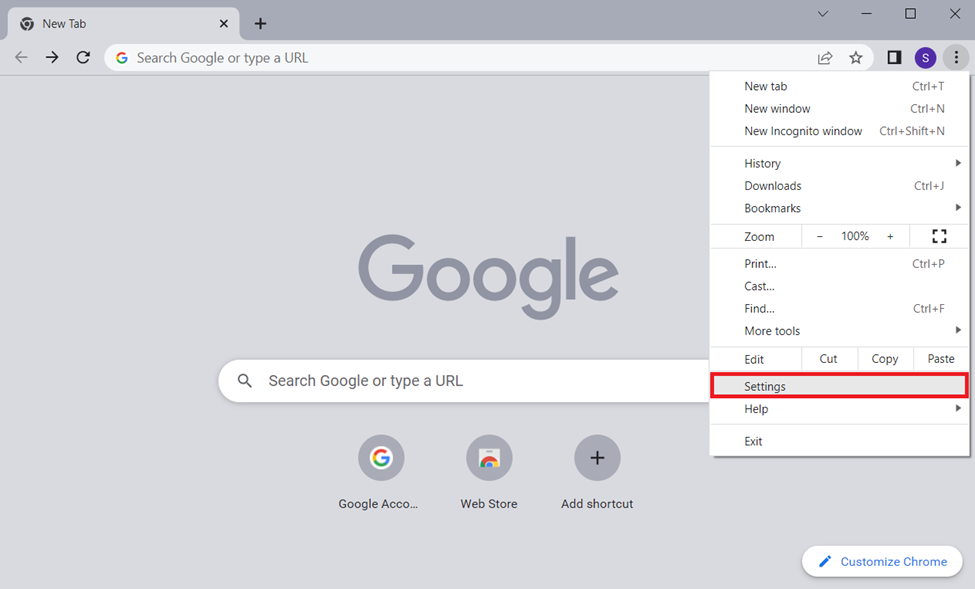
Task: Open the profile avatar S
Action: pyautogui.click(x=925, y=58)
